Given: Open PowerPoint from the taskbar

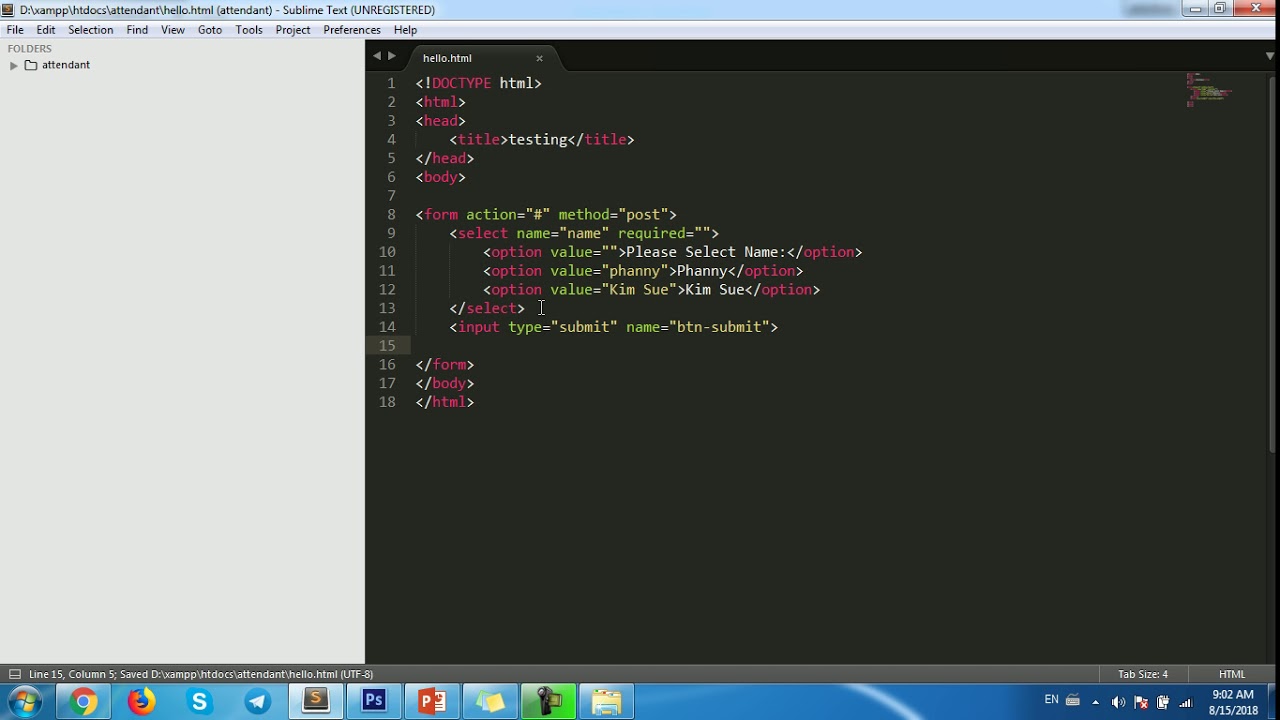Looking at the screenshot, I should 432,702.
